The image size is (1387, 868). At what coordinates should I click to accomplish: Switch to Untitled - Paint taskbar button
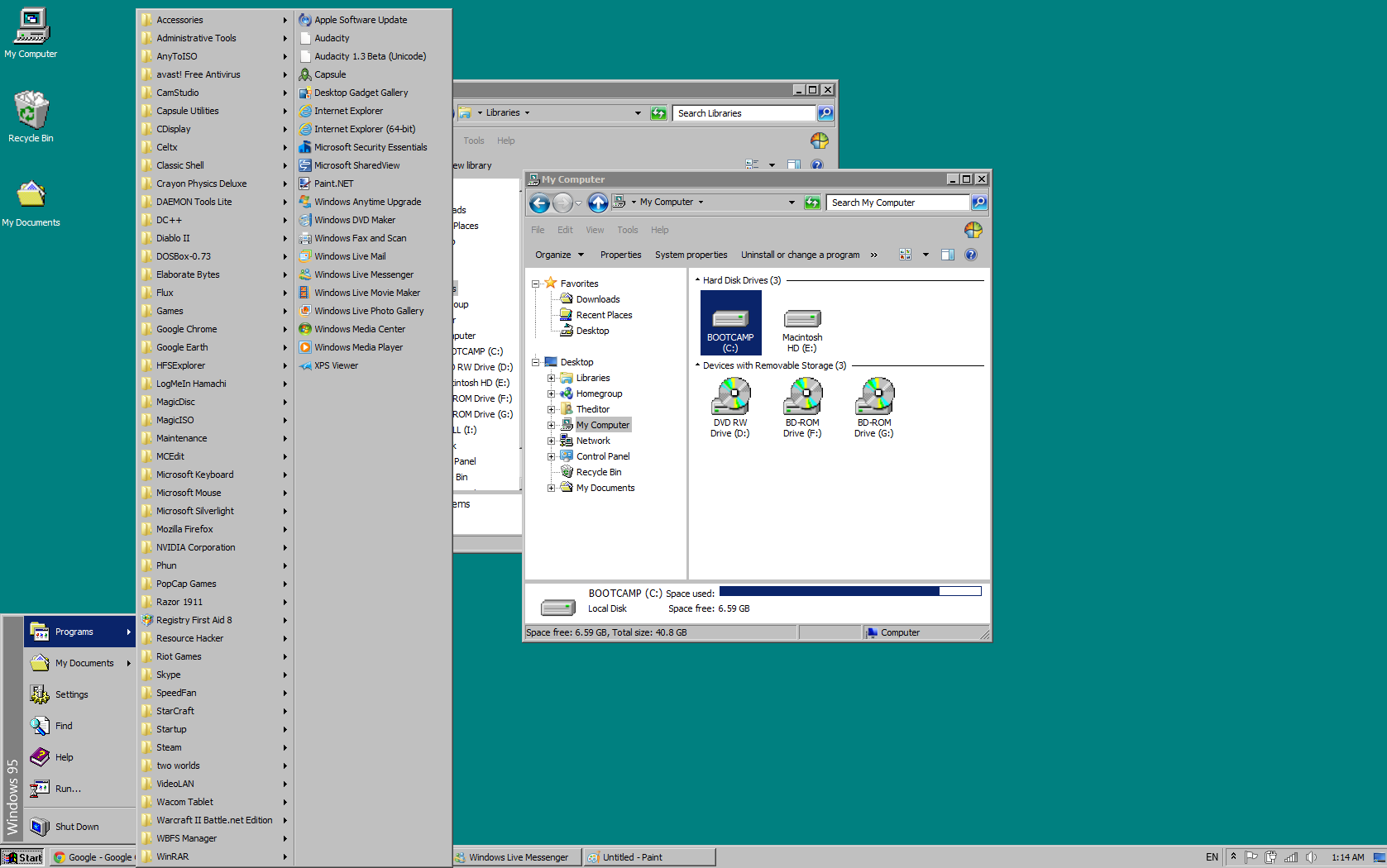[648, 857]
